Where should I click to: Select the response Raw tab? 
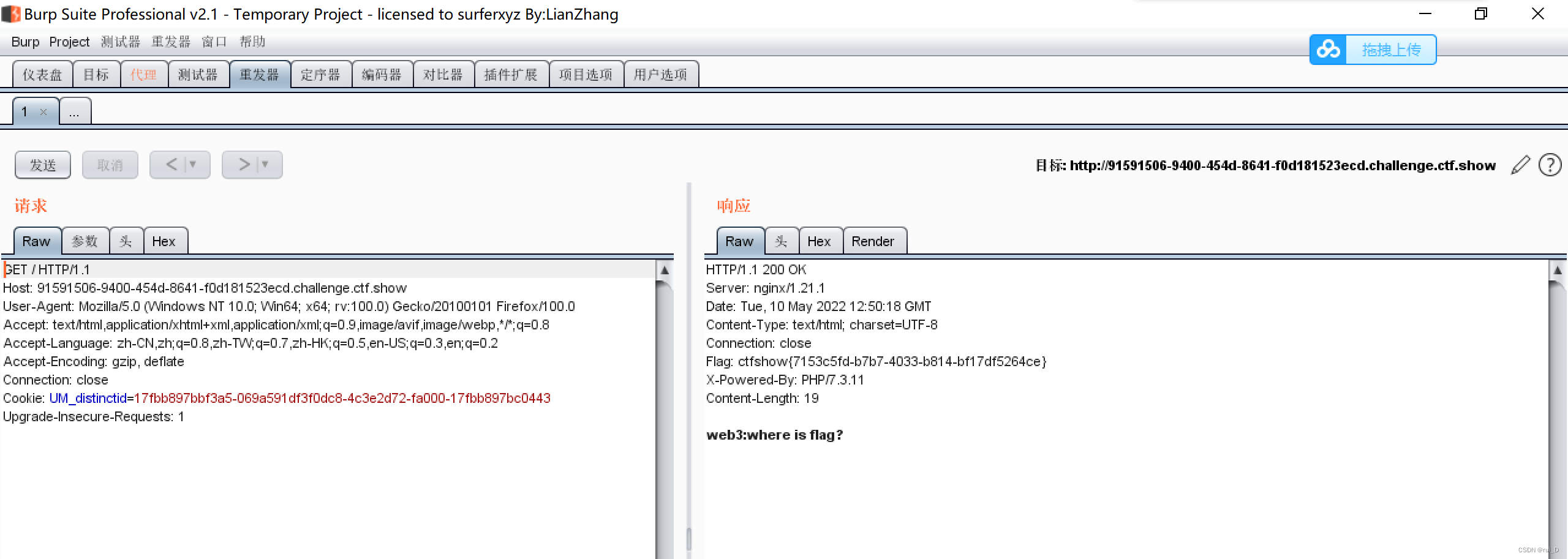coord(740,241)
